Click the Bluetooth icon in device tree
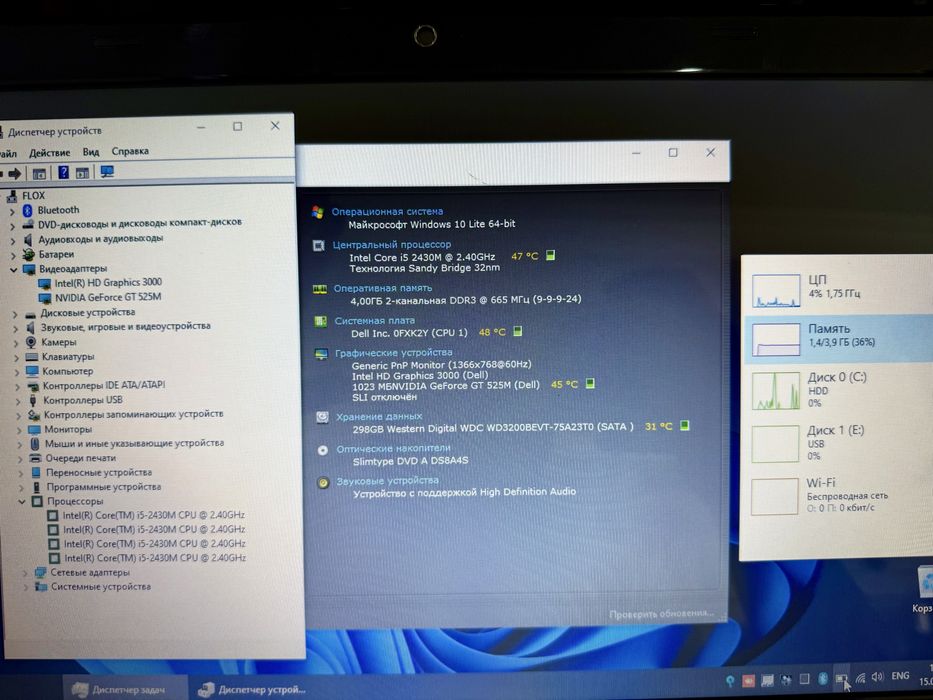933x700 pixels. (27, 211)
